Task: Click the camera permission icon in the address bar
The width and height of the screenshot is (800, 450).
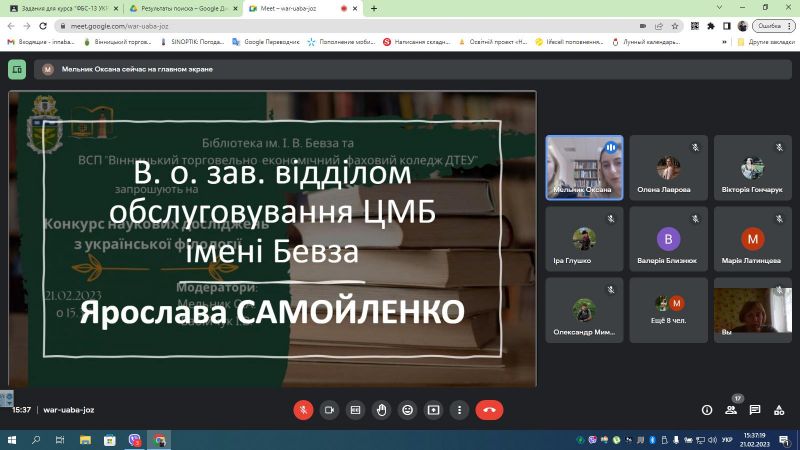Action: 643,26
